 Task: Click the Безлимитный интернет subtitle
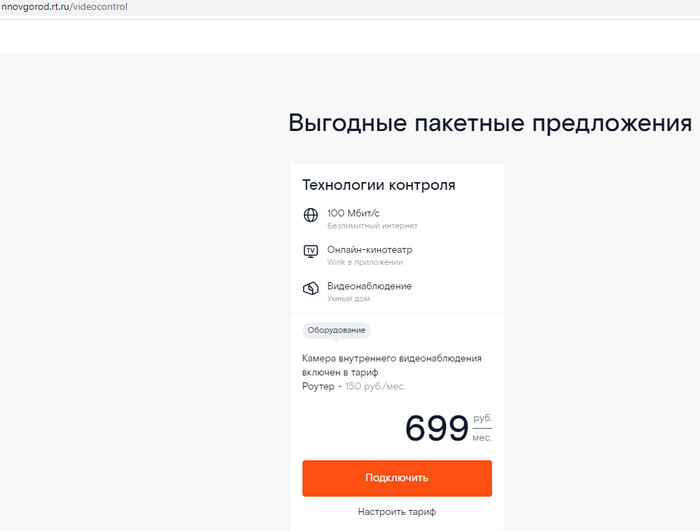[x=372, y=226]
